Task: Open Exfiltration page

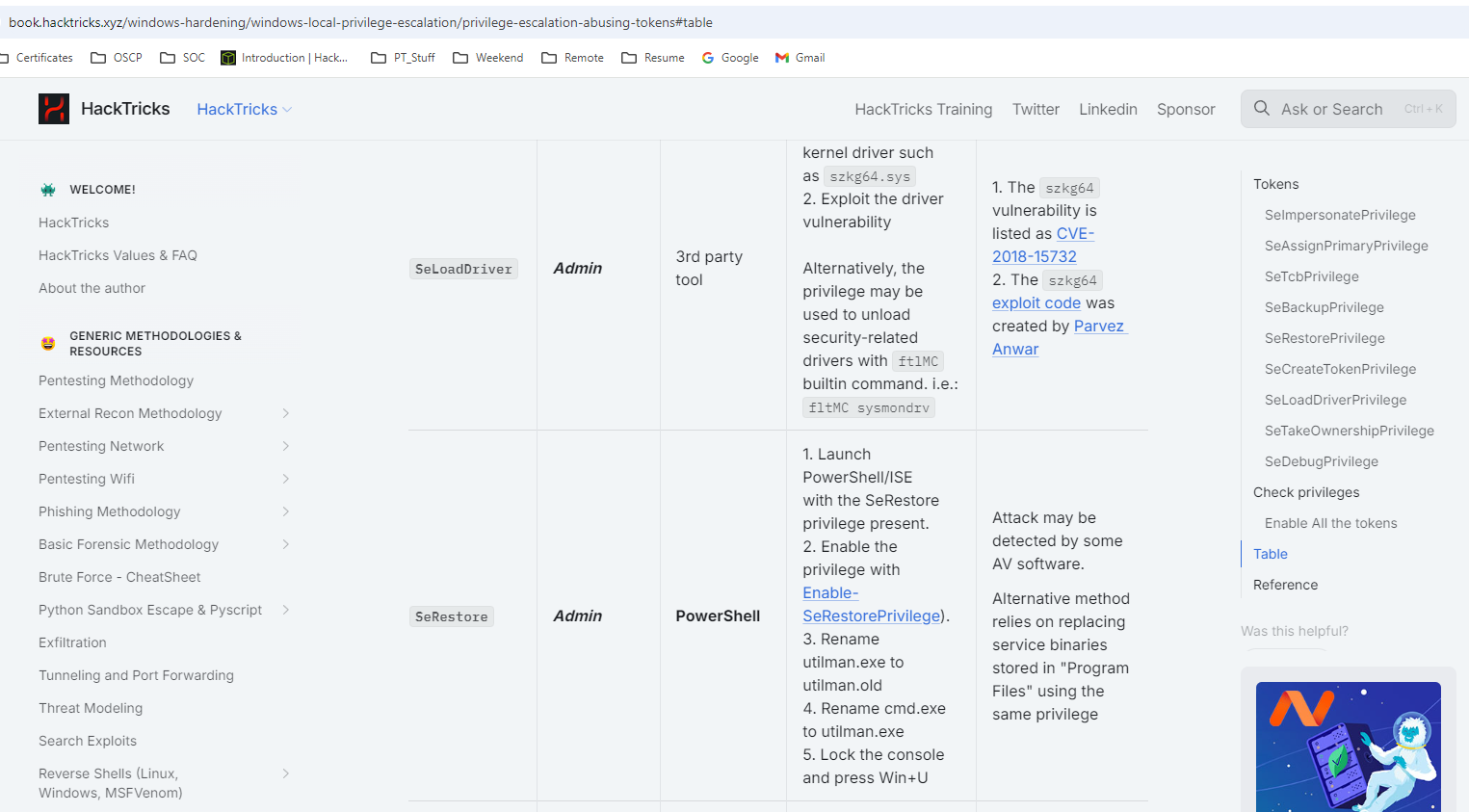Action: tap(72, 642)
